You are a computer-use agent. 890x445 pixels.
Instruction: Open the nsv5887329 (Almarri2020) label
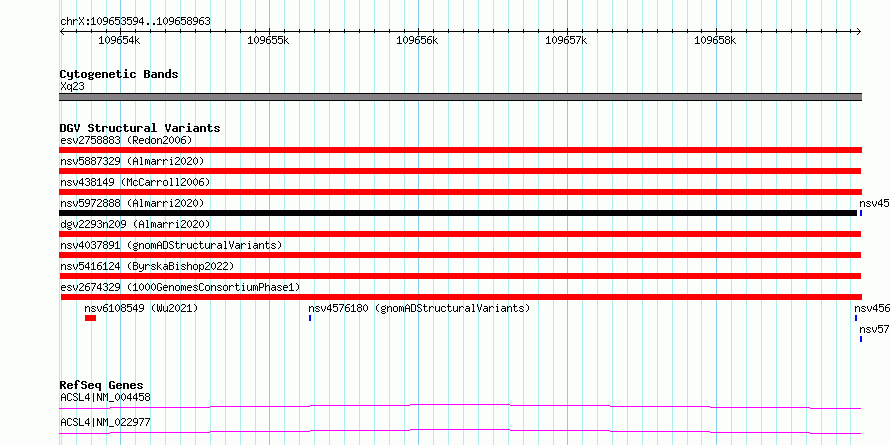[x=132, y=161]
